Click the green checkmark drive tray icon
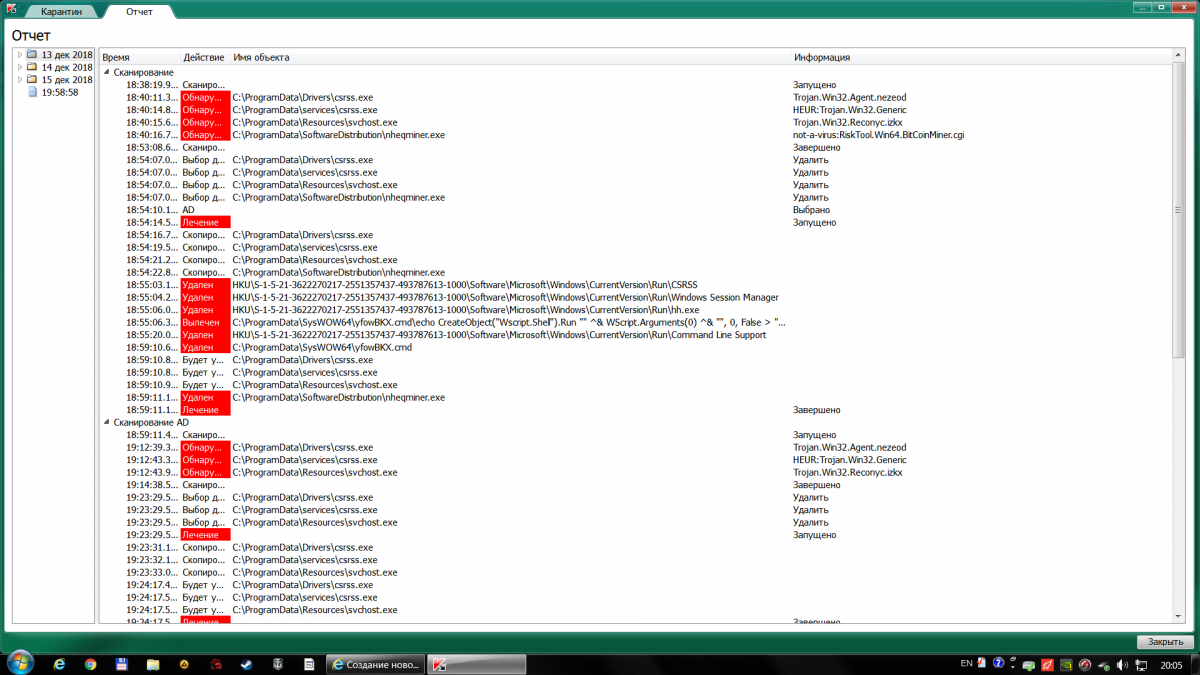The image size is (1200, 675). [1029, 664]
